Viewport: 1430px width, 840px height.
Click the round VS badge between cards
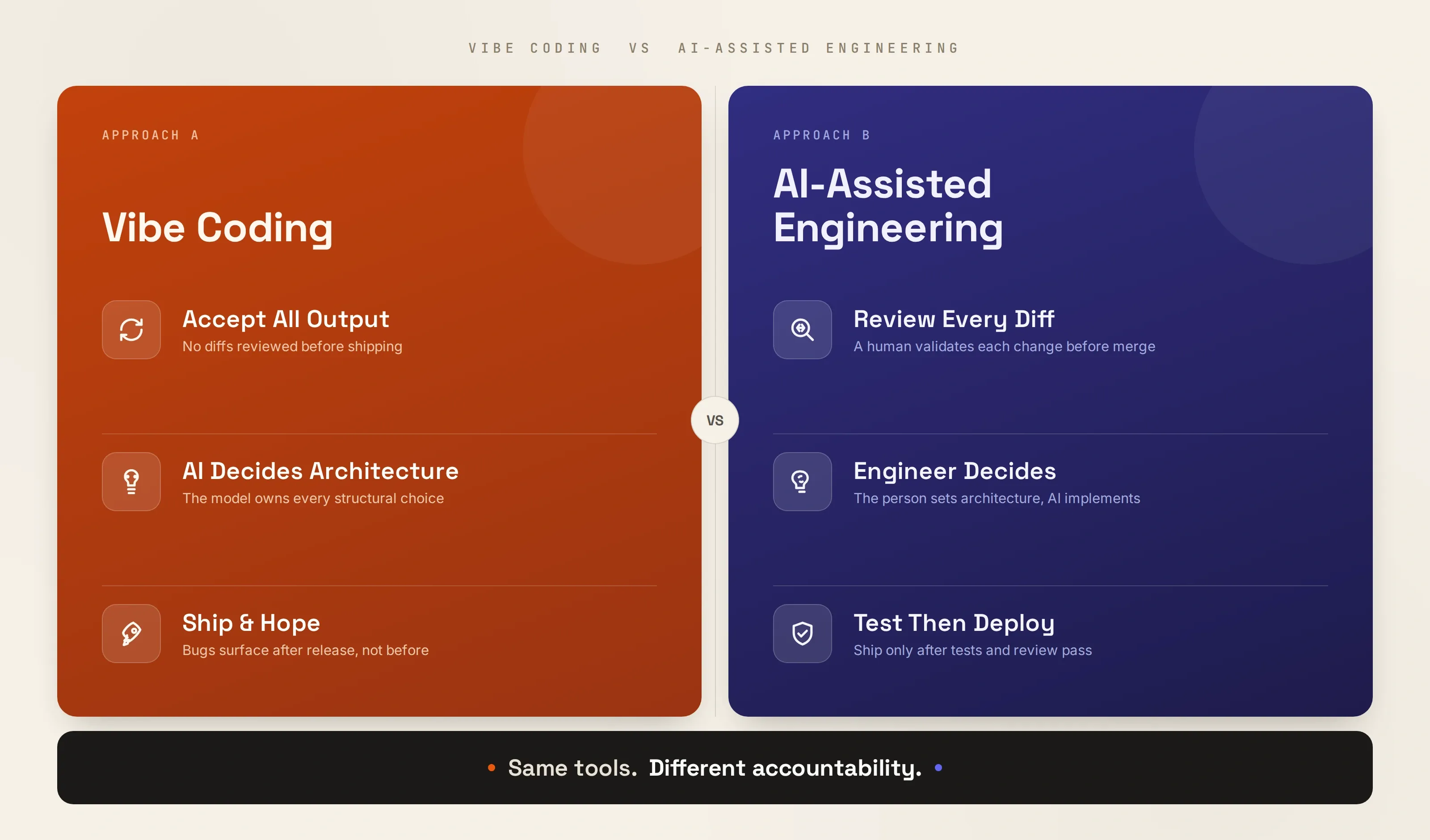[715, 420]
